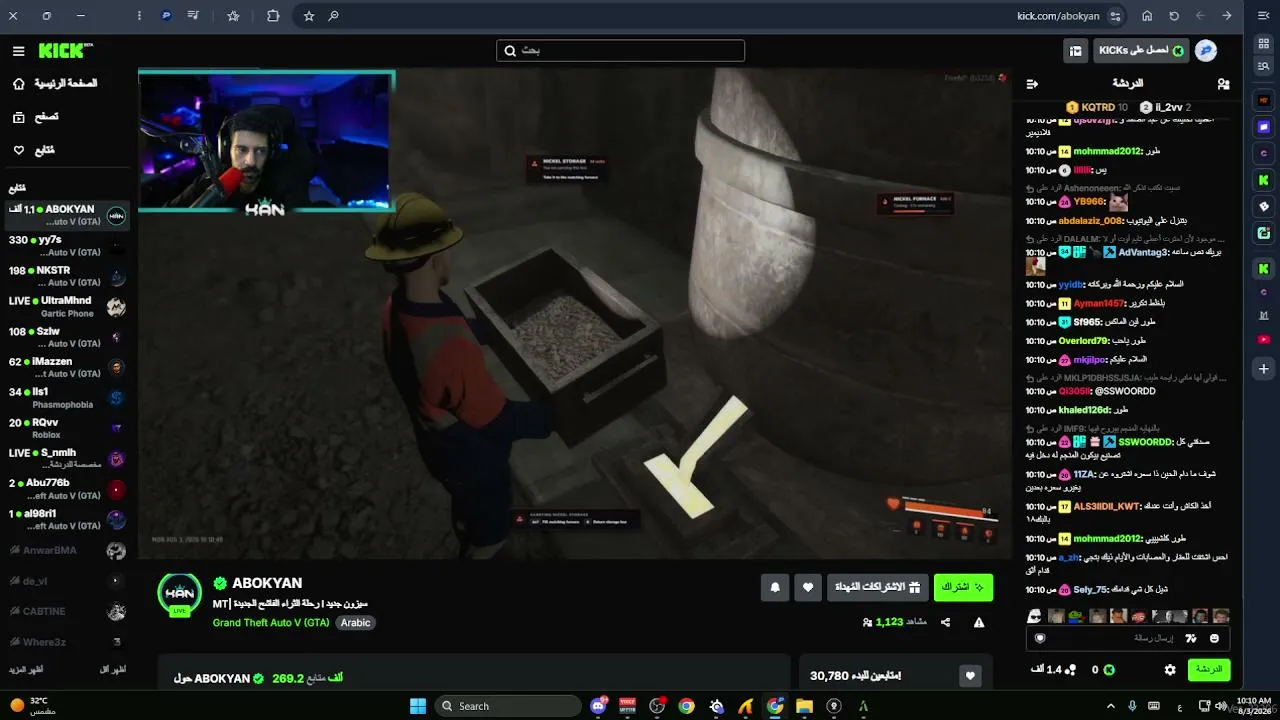This screenshot has height=720, width=1280.
Task: Add a shortcut with sidebar plus button
Action: tap(1264, 369)
